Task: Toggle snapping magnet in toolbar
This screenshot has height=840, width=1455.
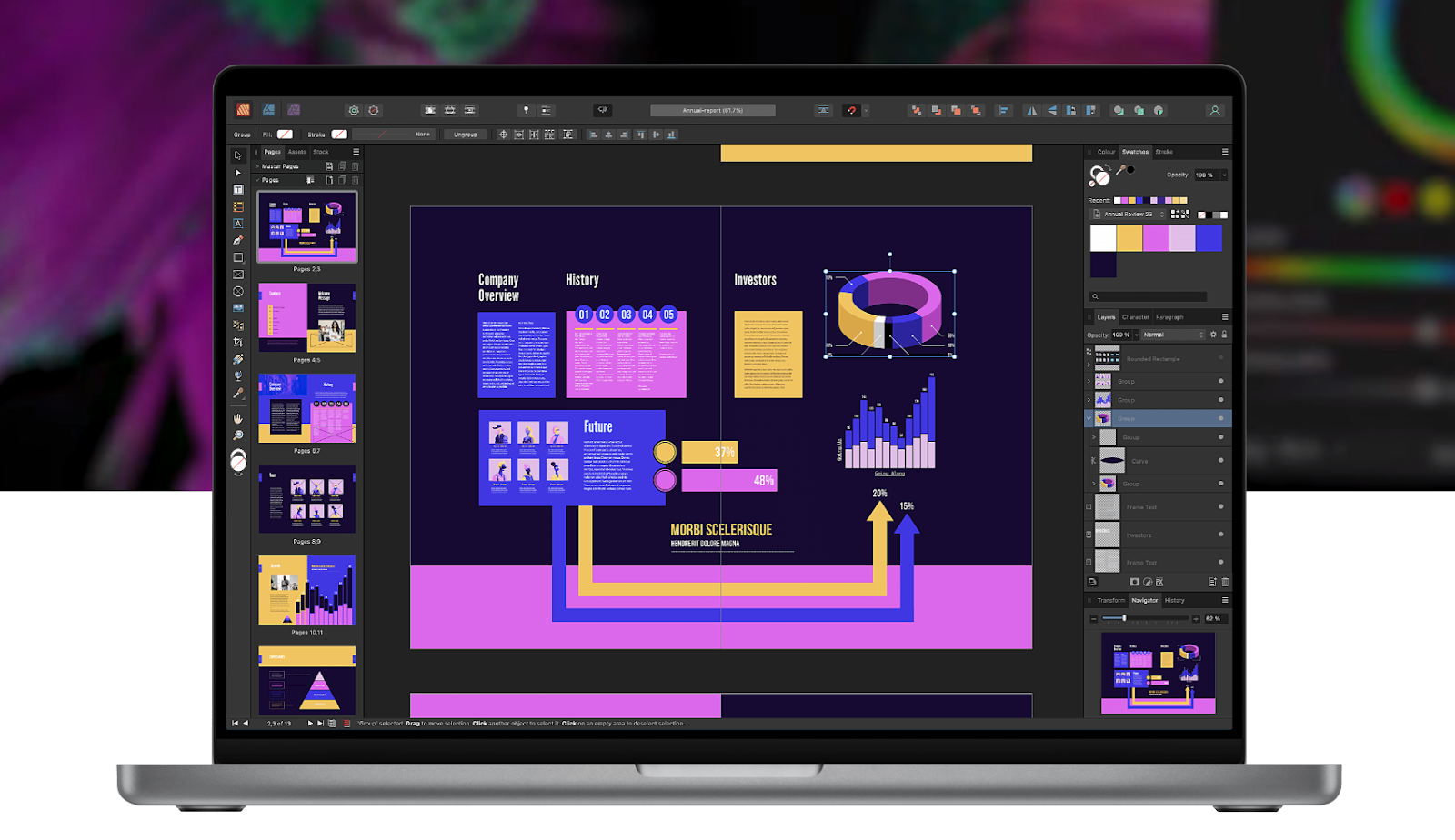Action: tap(851, 111)
